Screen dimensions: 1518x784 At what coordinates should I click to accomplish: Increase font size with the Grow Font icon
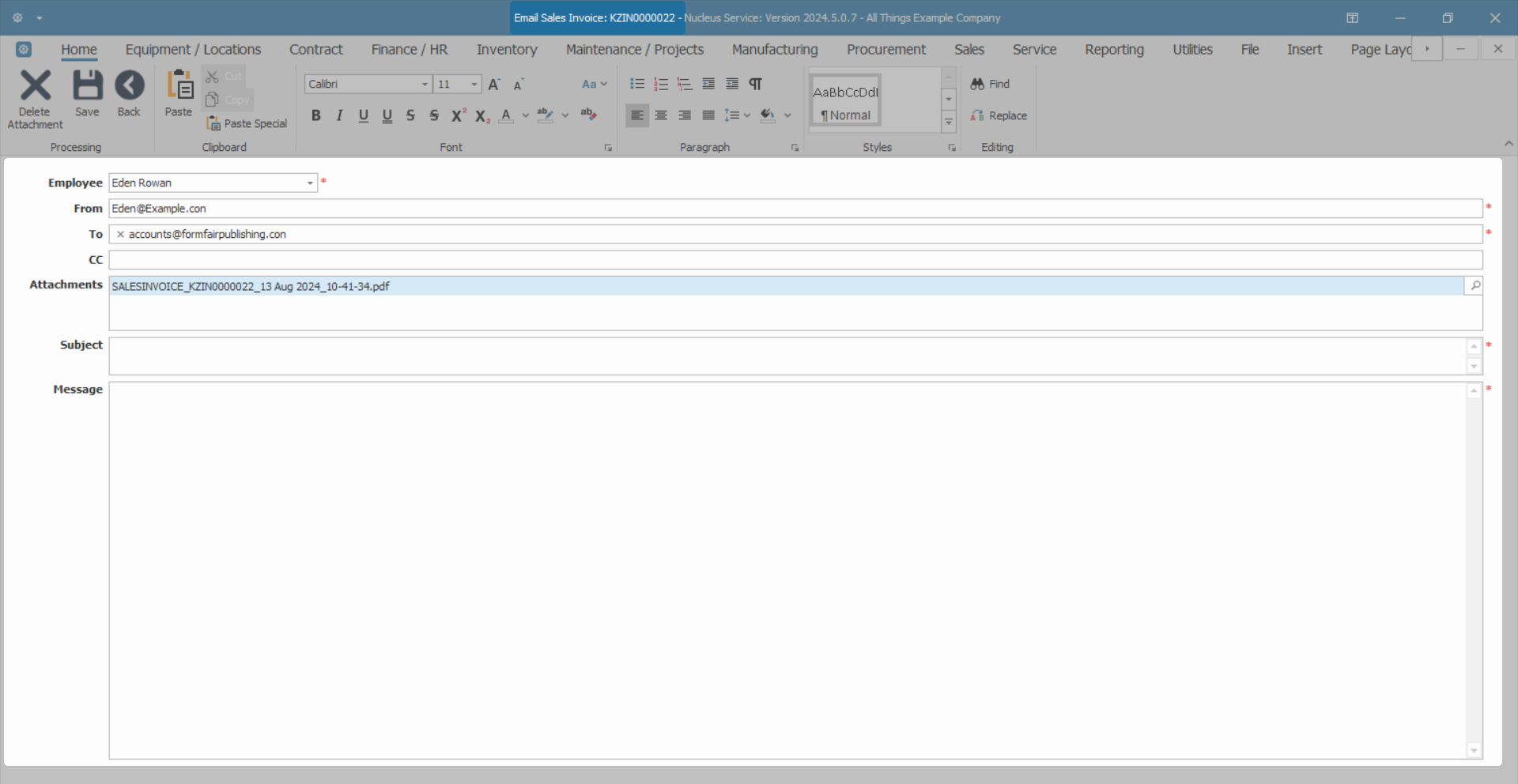coord(494,84)
